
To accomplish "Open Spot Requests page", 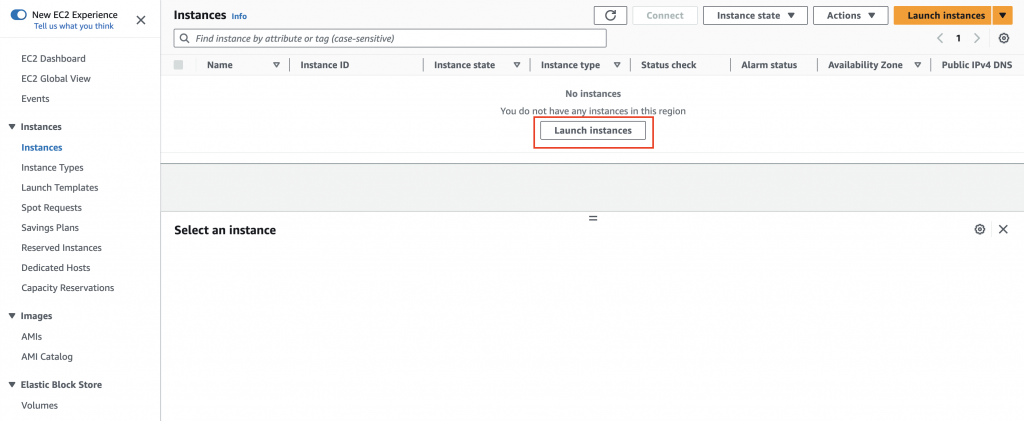I will click(52, 208).
